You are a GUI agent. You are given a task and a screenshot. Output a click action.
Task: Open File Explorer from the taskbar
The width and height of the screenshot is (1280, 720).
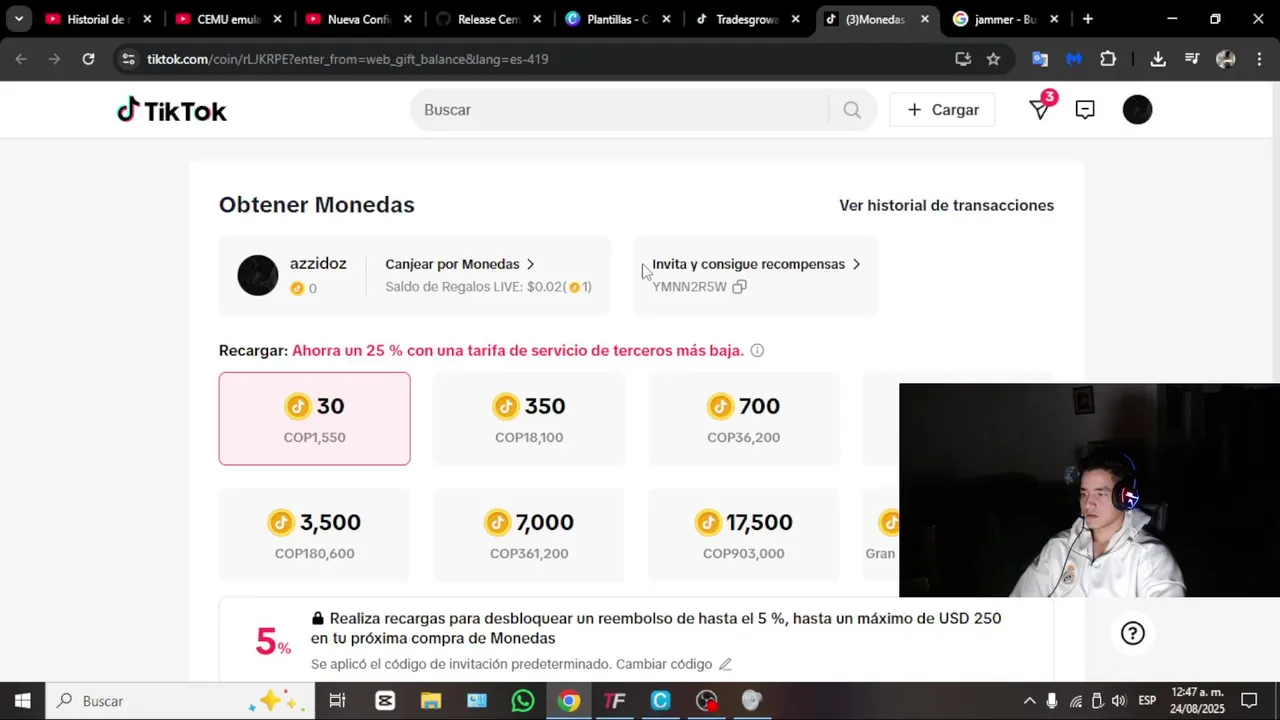pos(431,701)
